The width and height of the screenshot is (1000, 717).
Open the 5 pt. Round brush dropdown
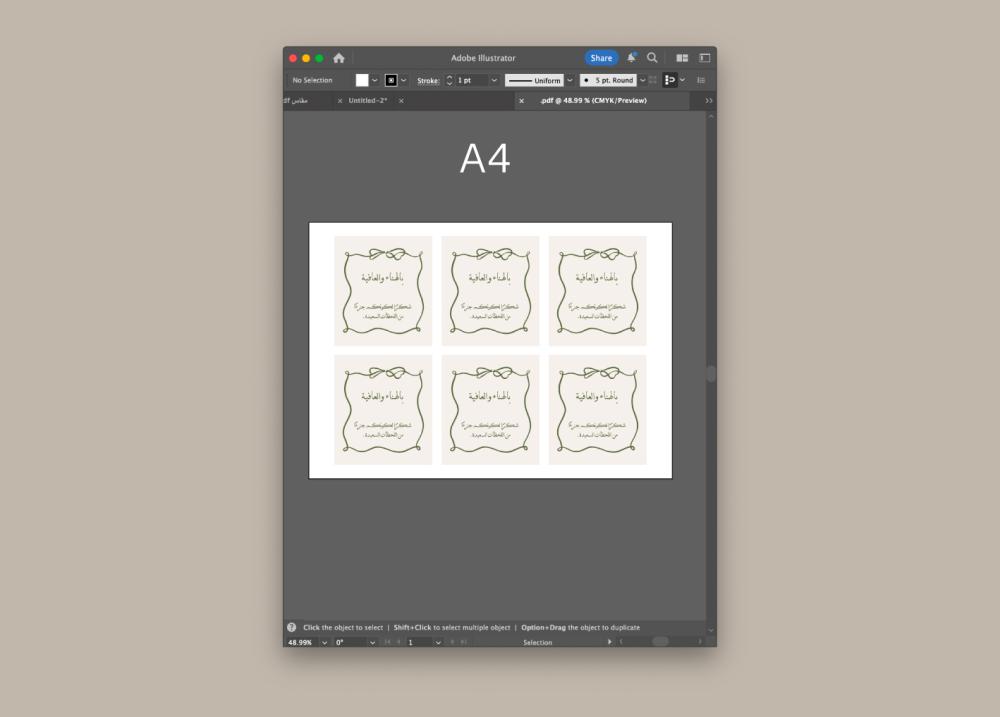pos(643,80)
